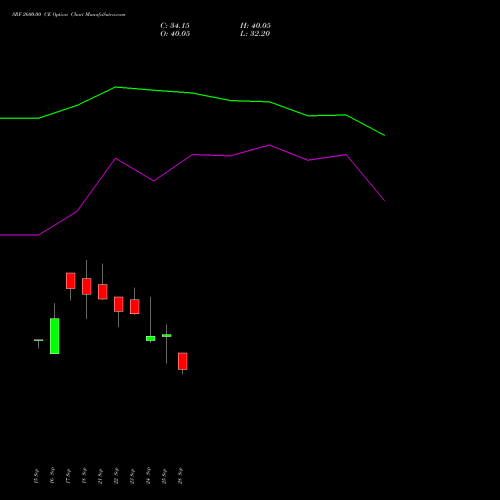Click the 28 Sep date label
The height and width of the screenshot is (500, 500).
pyautogui.click(x=180, y=476)
